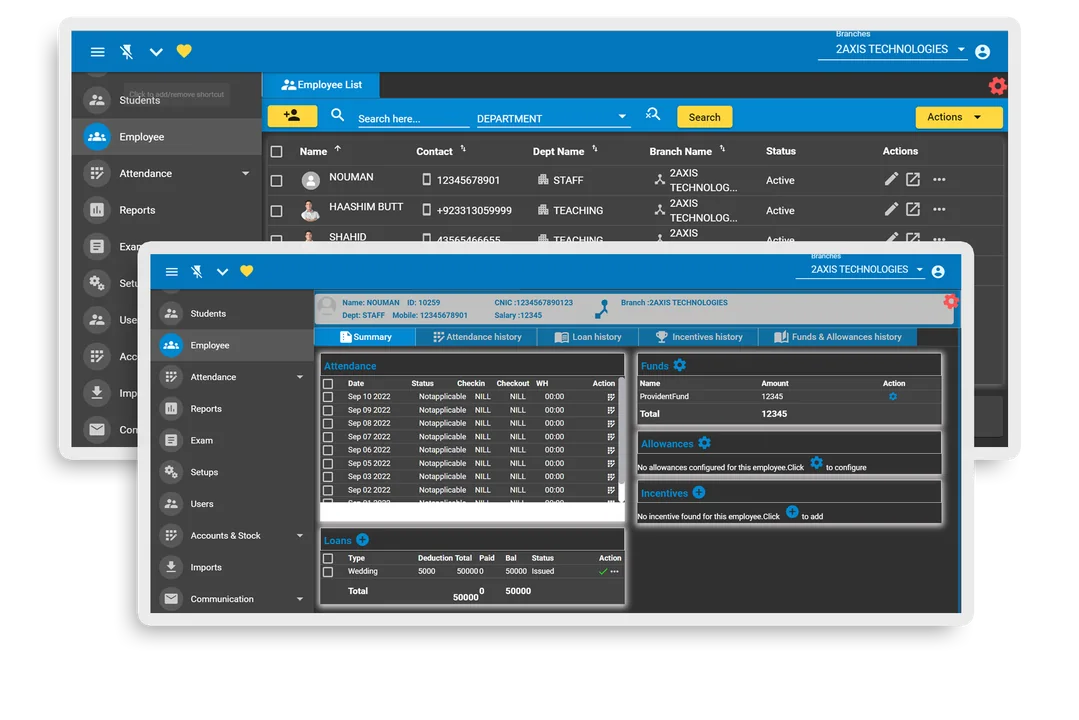
Task: Open more options for NOUMAN row
Action: pos(939,180)
